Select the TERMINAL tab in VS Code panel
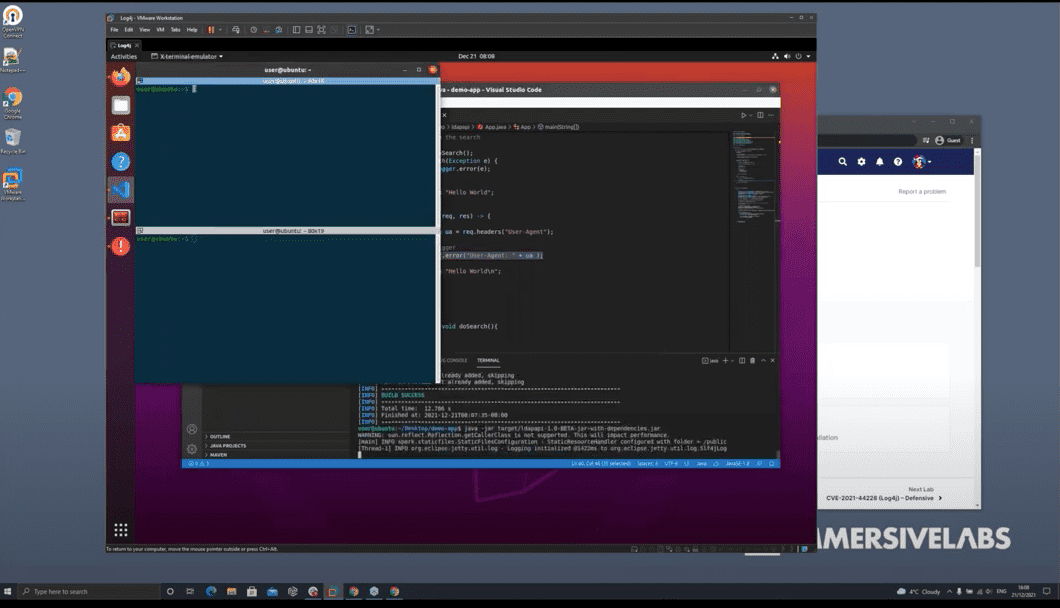This screenshot has width=1060, height=608. (488, 360)
